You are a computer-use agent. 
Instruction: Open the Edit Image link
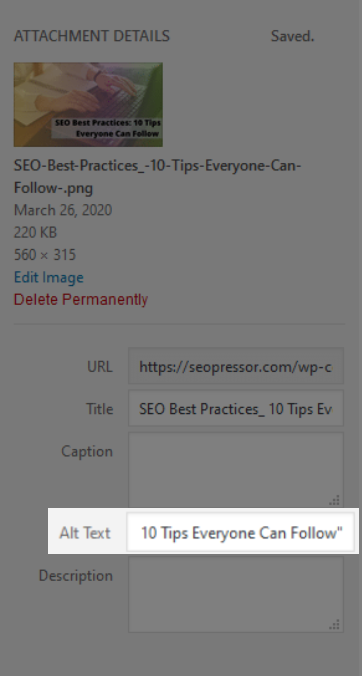(49, 277)
